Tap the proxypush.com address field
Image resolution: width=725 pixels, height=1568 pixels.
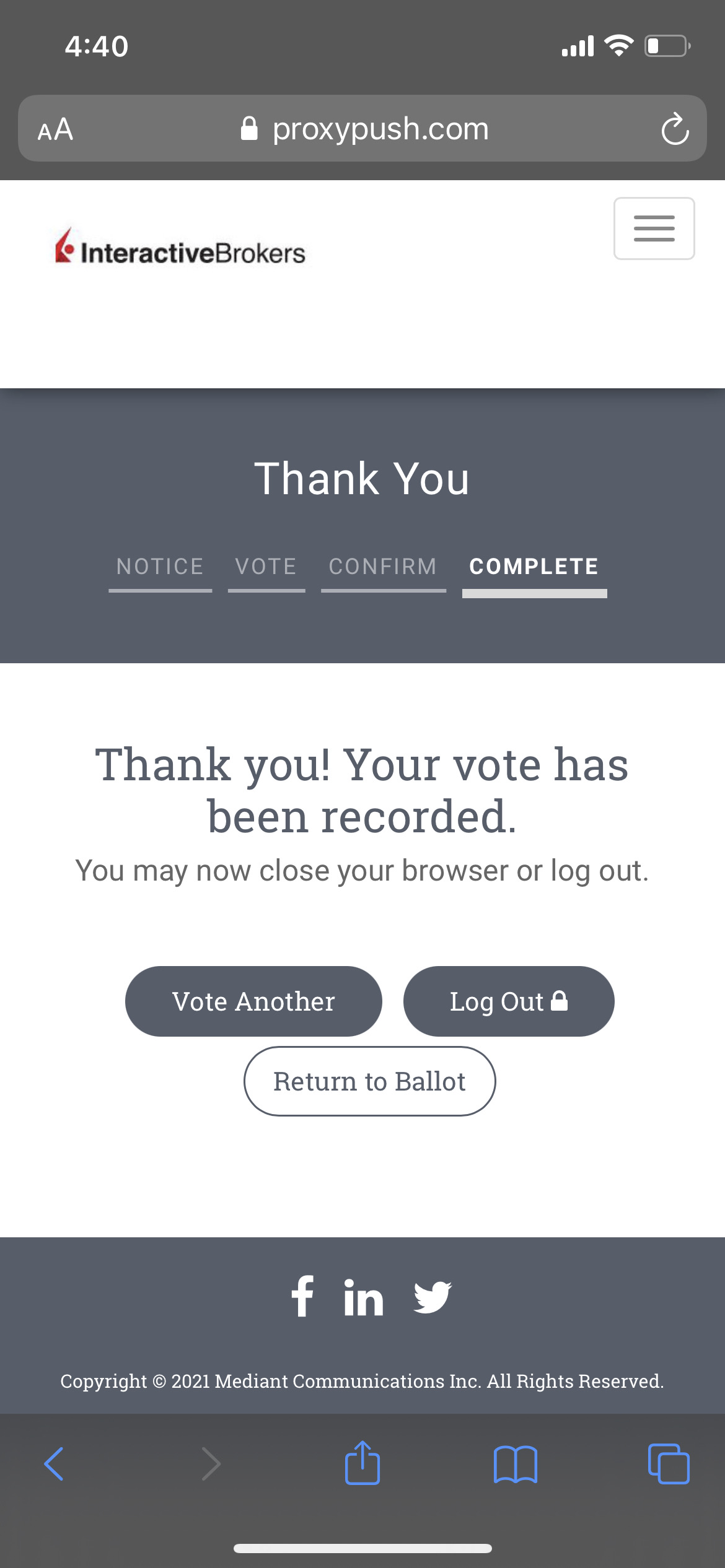364,129
